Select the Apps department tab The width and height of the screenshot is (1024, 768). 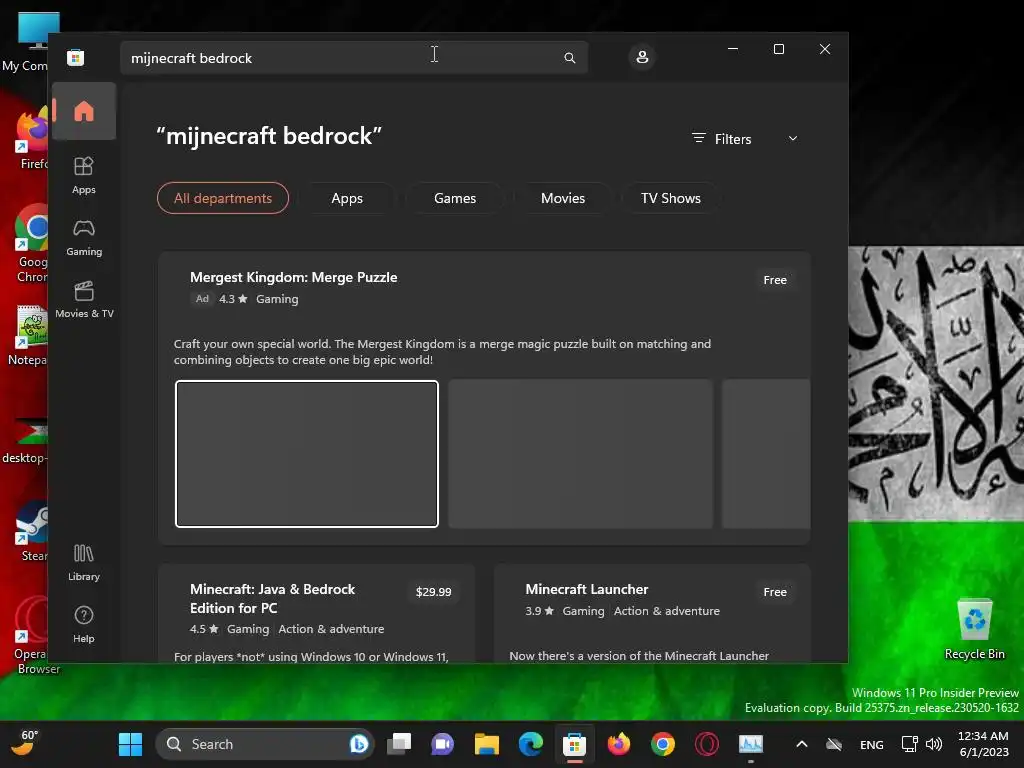pos(347,198)
